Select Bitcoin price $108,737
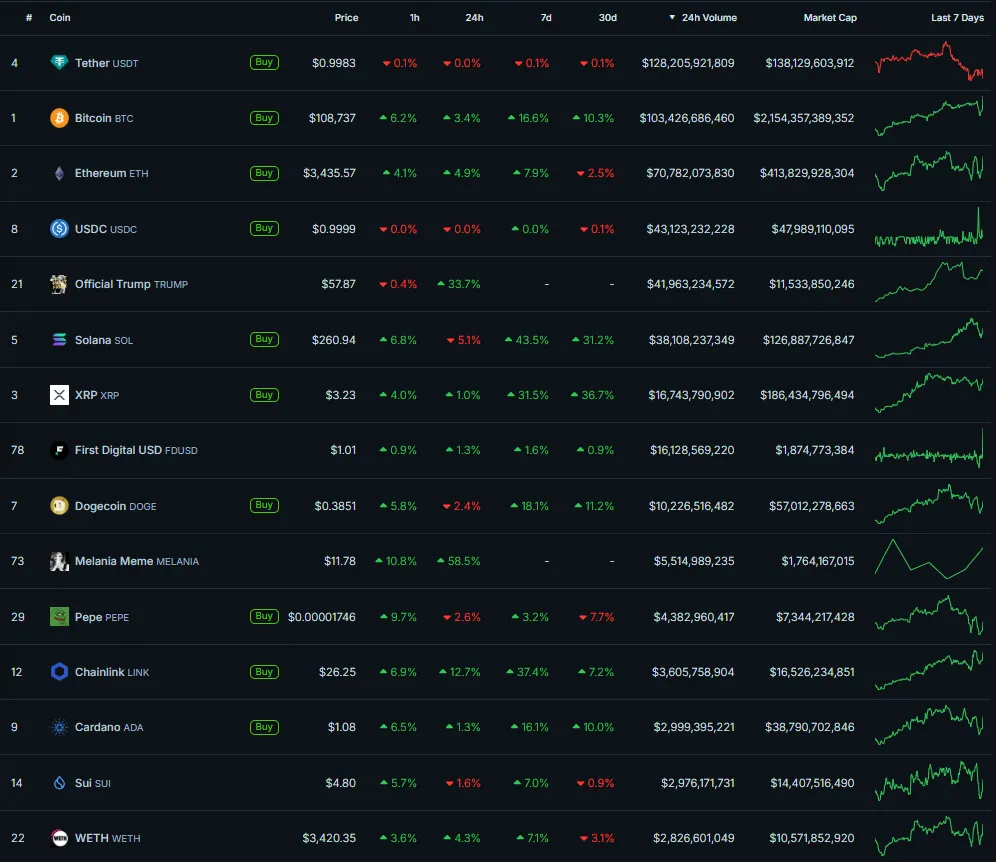The width and height of the screenshot is (996, 862). [x=332, y=118]
